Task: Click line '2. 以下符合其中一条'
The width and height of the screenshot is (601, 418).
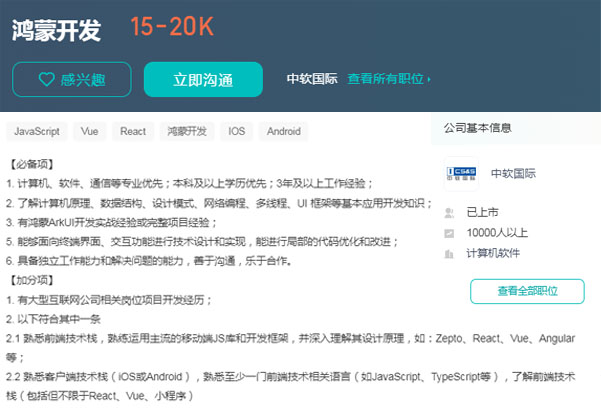Action: [53, 319]
